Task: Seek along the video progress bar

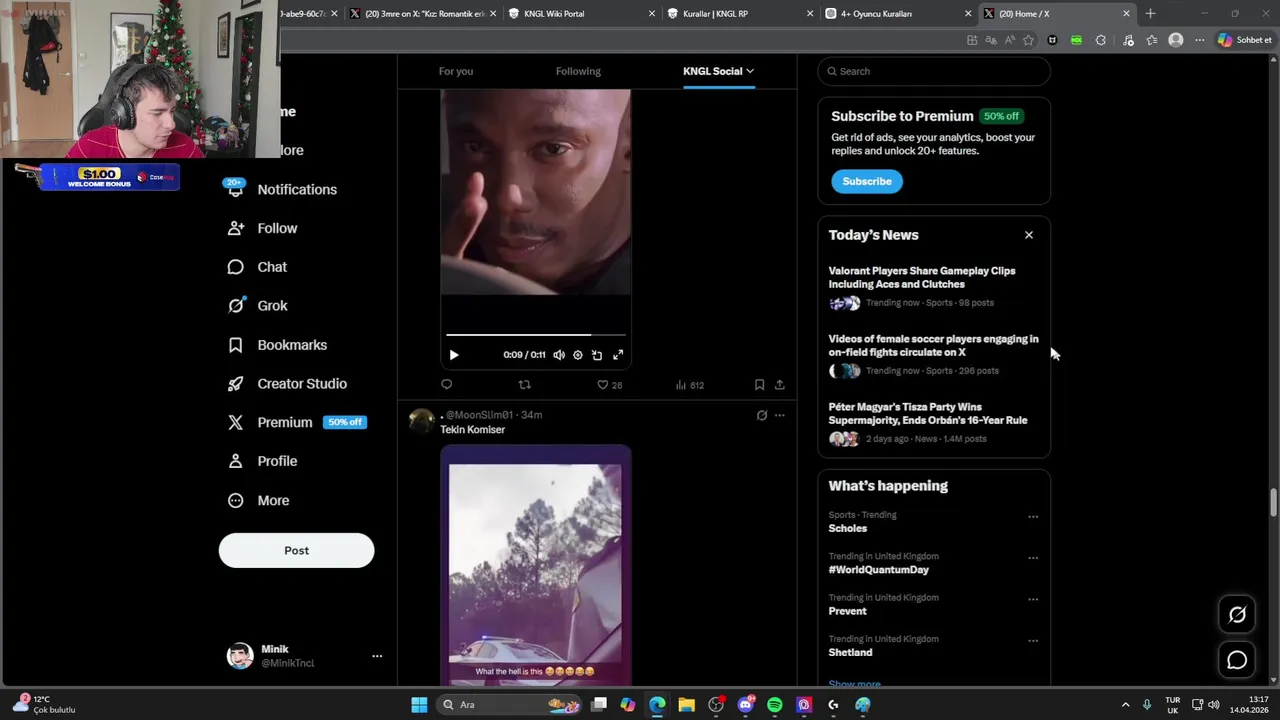Action: click(x=536, y=335)
